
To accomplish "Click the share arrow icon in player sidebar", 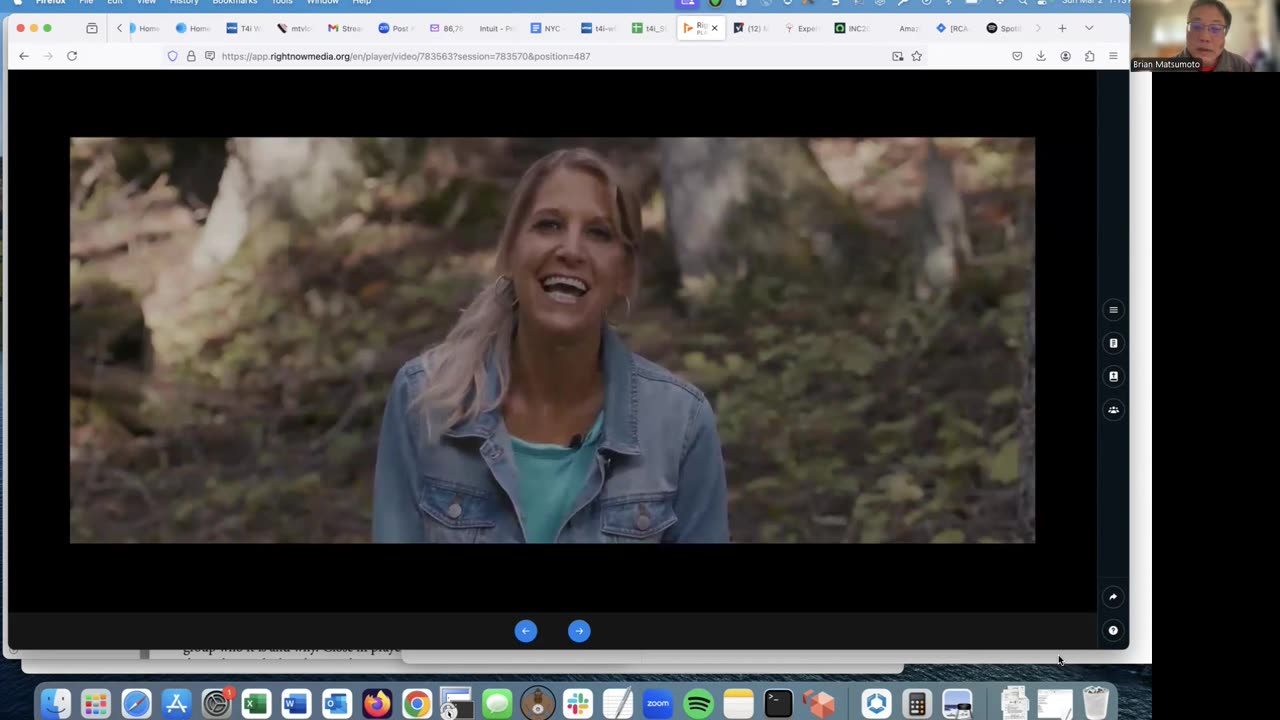I will tap(1113, 597).
